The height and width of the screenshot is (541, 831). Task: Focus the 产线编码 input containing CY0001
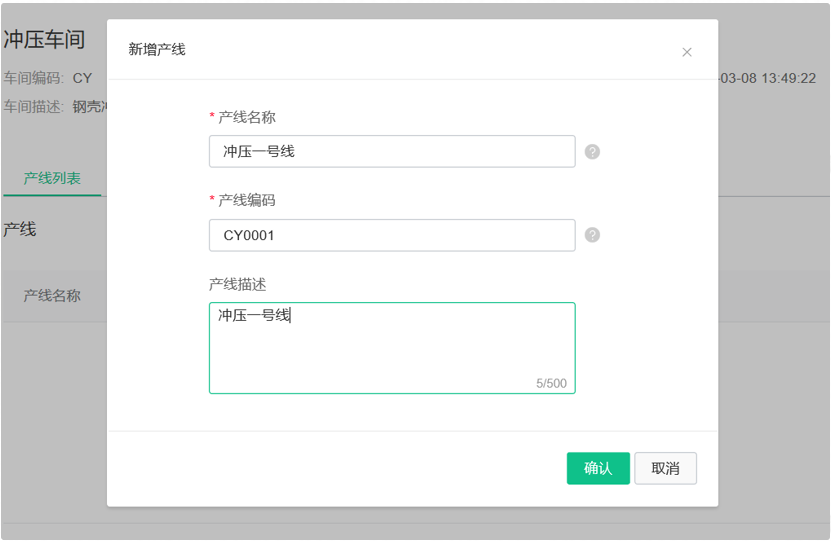pyautogui.click(x=392, y=235)
